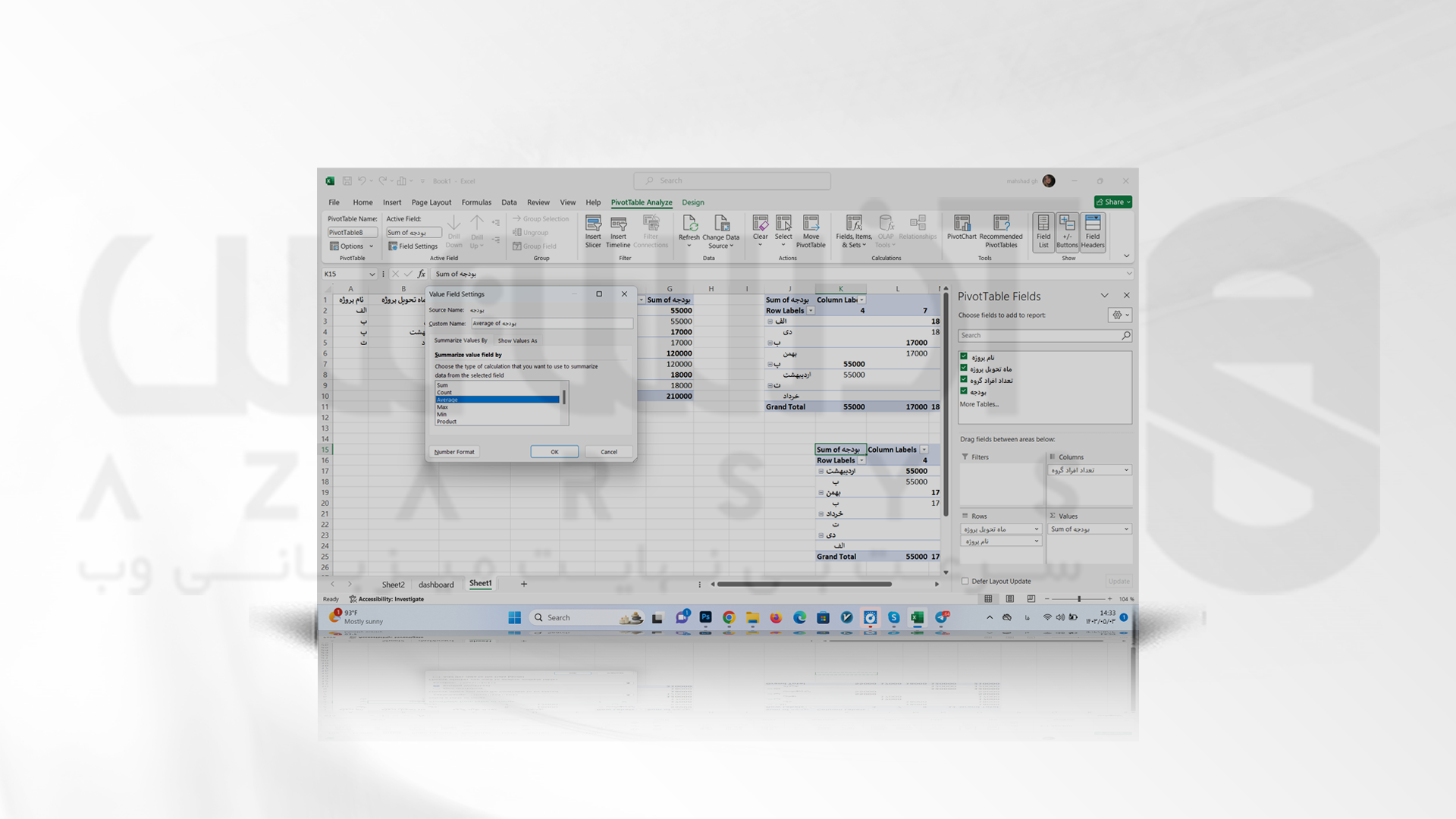
Task: Open Chrome from the taskbar
Action: [729, 617]
